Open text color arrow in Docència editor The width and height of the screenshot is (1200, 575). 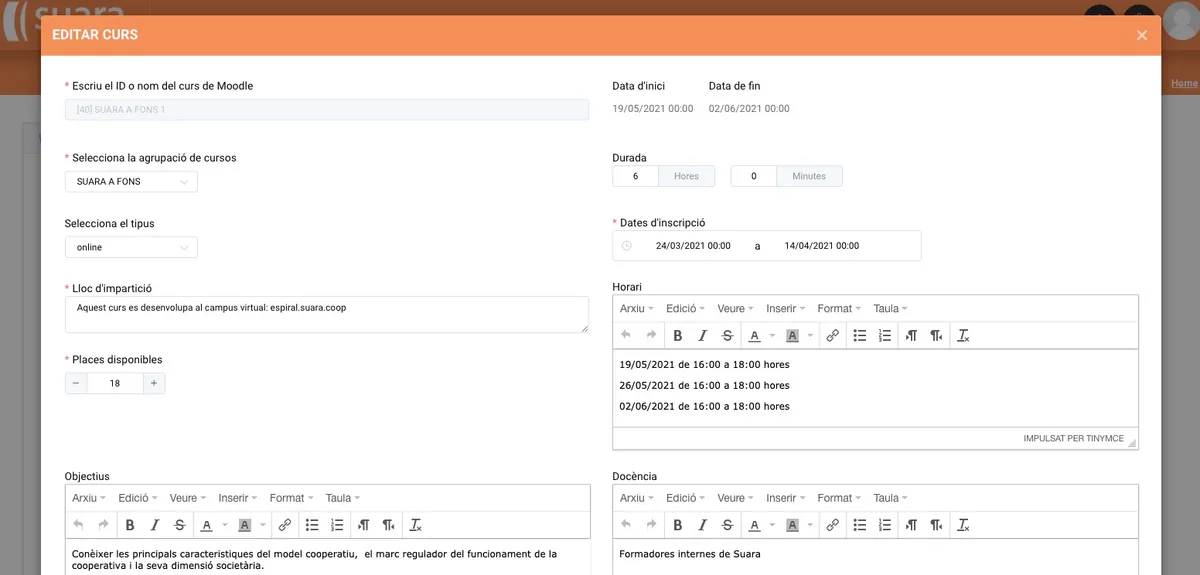(x=772, y=525)
